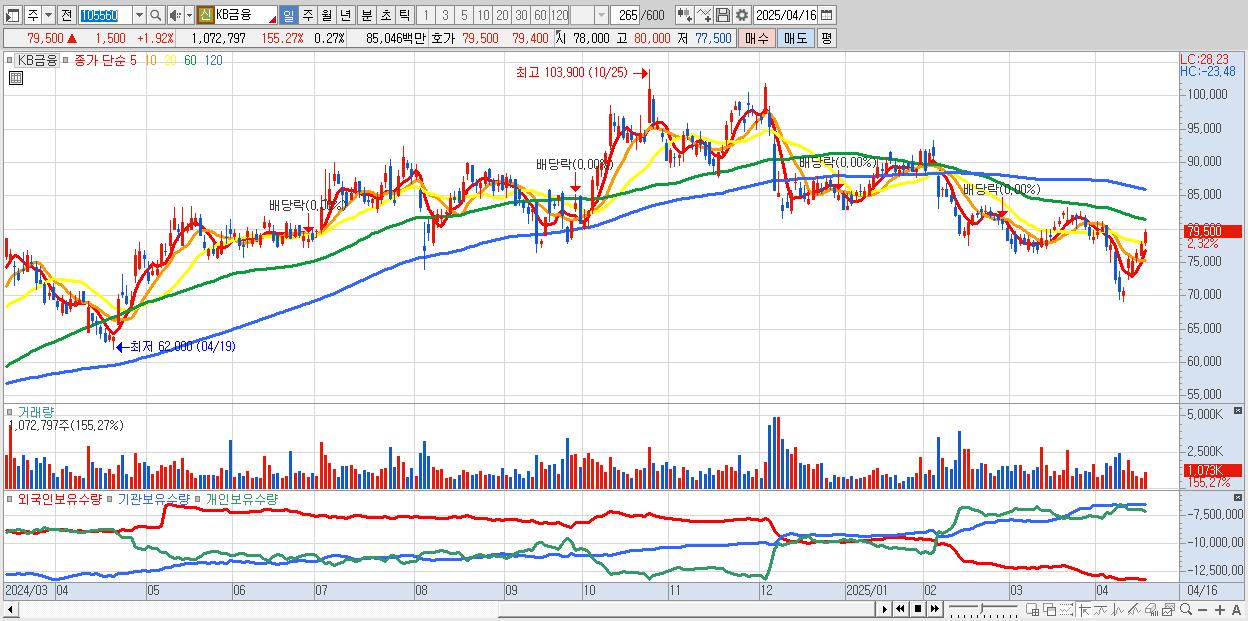Screen dimensions: 1248x621
Task: Click the rewind playback button
Action: (900, 609)
